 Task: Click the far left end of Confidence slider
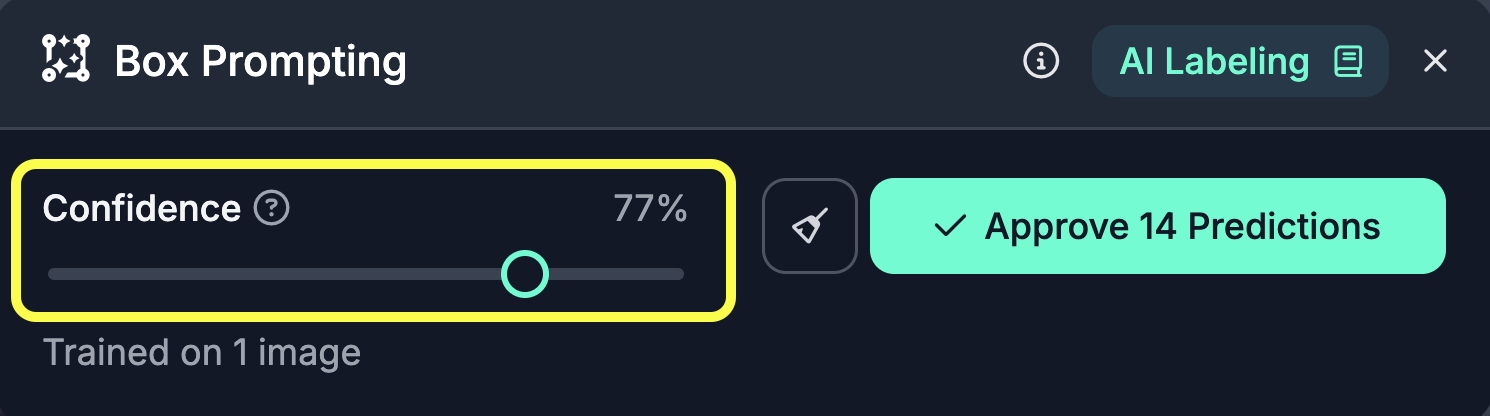point(52,273)
